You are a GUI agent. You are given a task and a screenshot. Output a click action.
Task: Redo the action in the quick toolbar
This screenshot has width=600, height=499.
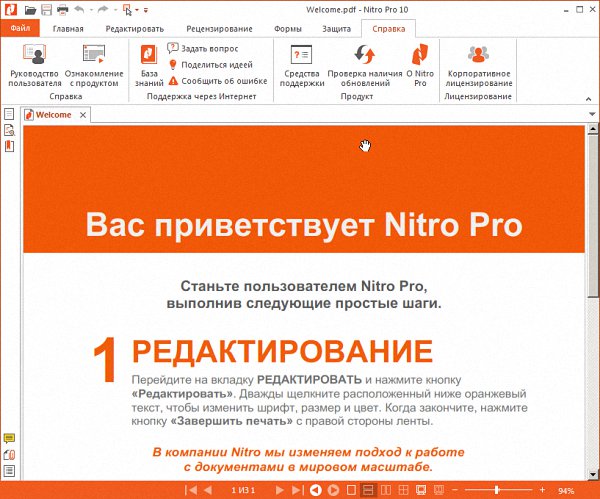pyautogui.click(x=103, y=10)
